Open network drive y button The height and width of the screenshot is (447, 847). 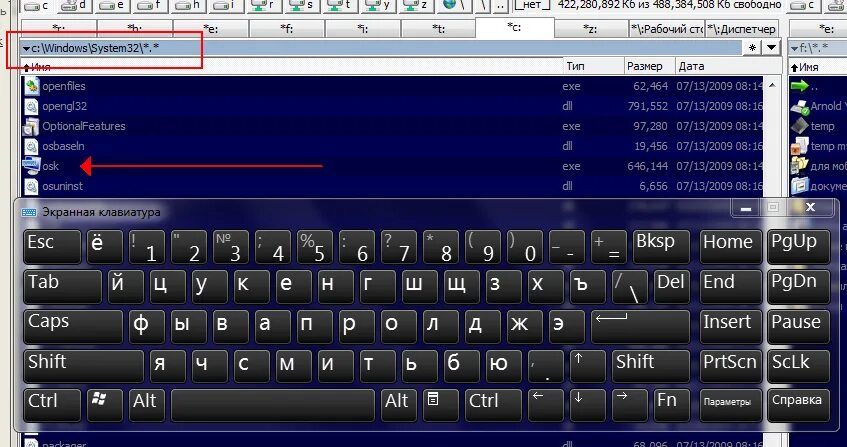pyautogui.click(x=379, y=6)
